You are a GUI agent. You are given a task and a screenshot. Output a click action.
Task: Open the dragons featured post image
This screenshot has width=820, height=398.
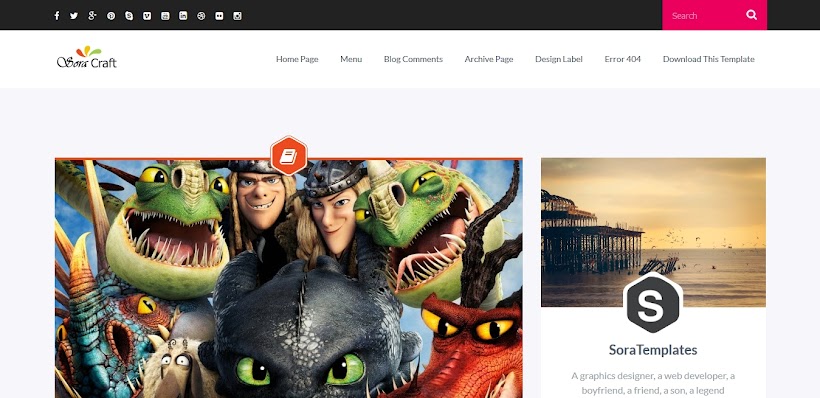[x=289, y=278]
